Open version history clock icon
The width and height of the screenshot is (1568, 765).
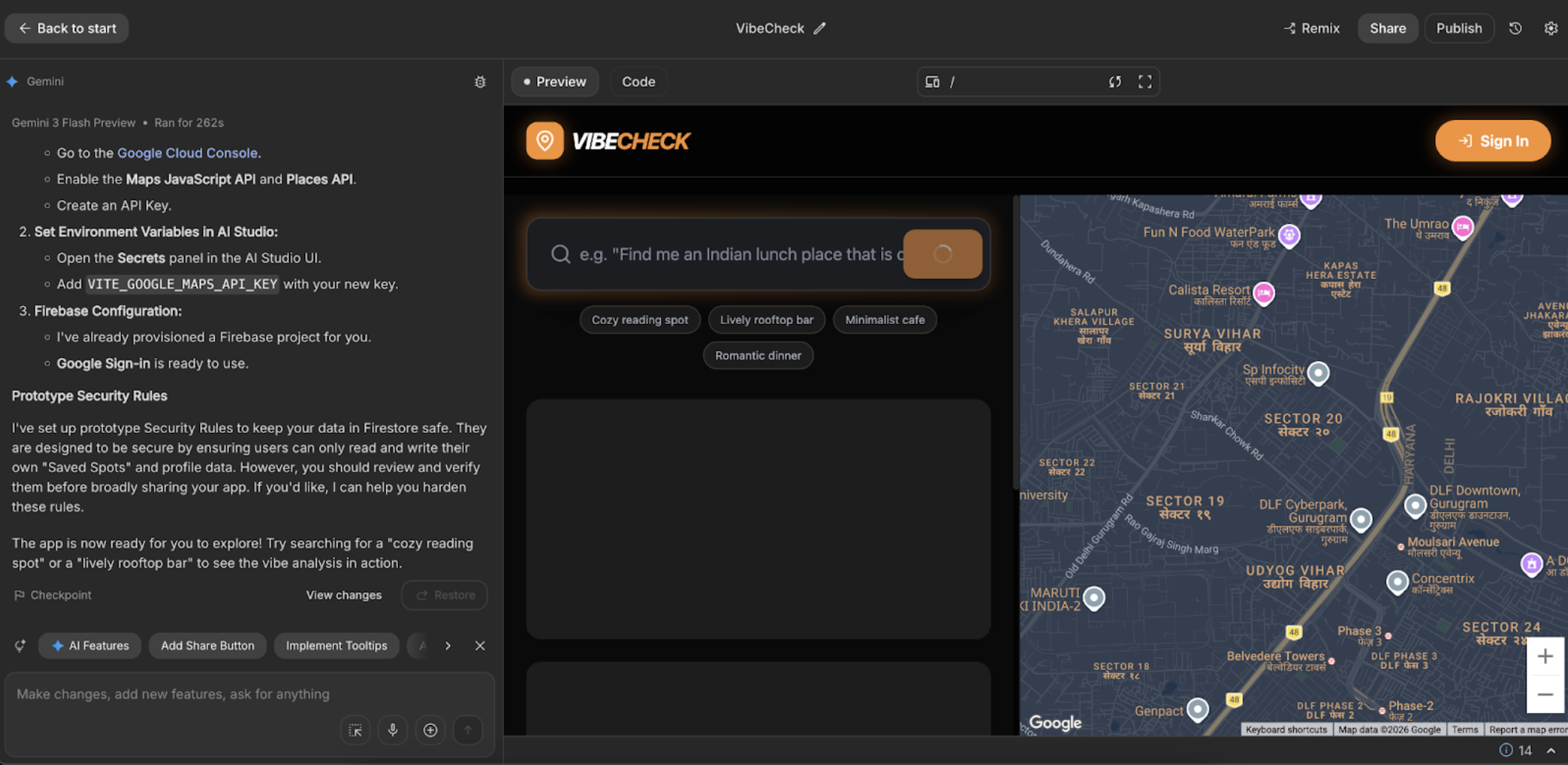tap(1515, 28)
